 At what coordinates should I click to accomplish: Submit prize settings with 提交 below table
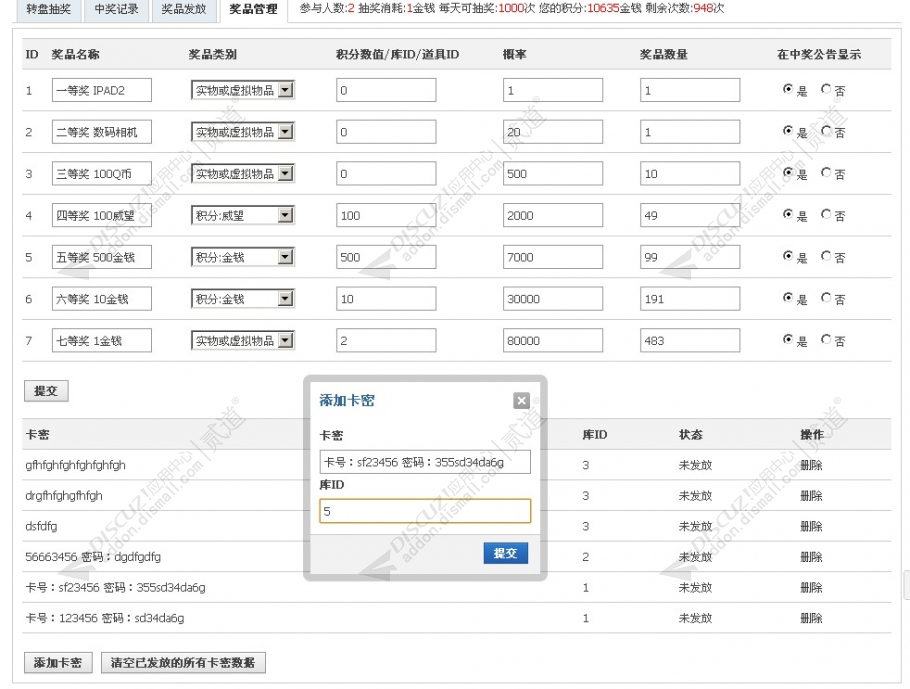click(46, 391)
